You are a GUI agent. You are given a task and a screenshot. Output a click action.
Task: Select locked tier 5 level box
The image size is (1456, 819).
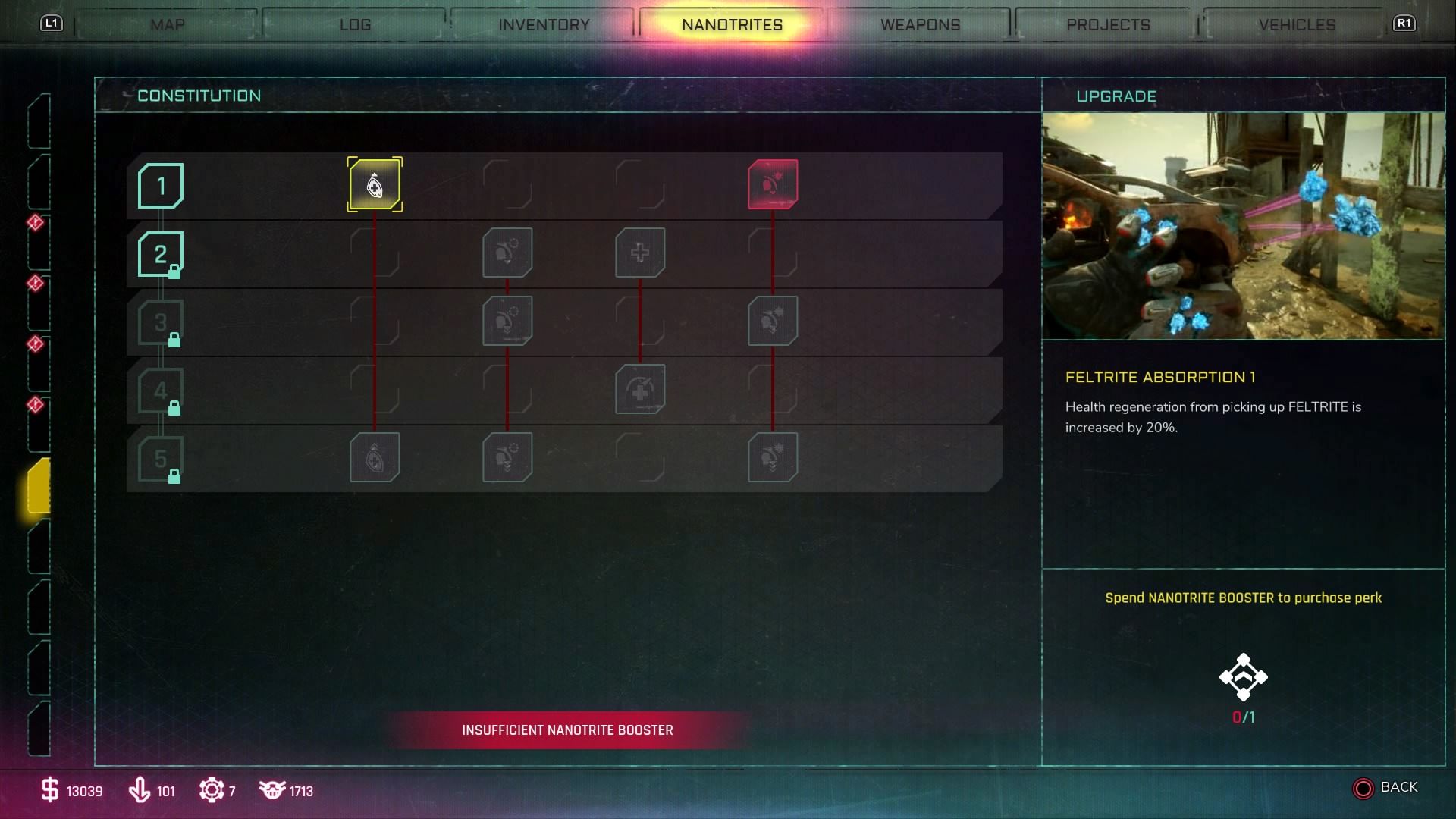pyautogui.click(x=161, y=459)
